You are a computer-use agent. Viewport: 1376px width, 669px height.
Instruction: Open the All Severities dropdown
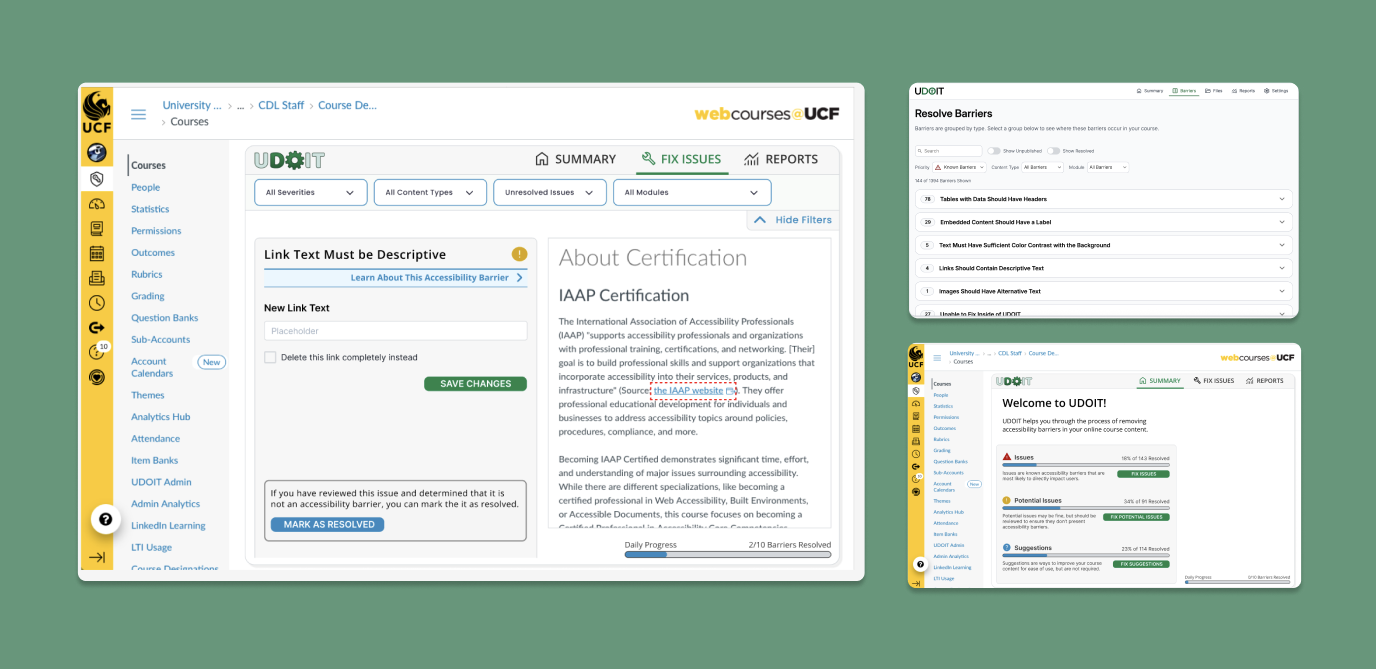310,192
